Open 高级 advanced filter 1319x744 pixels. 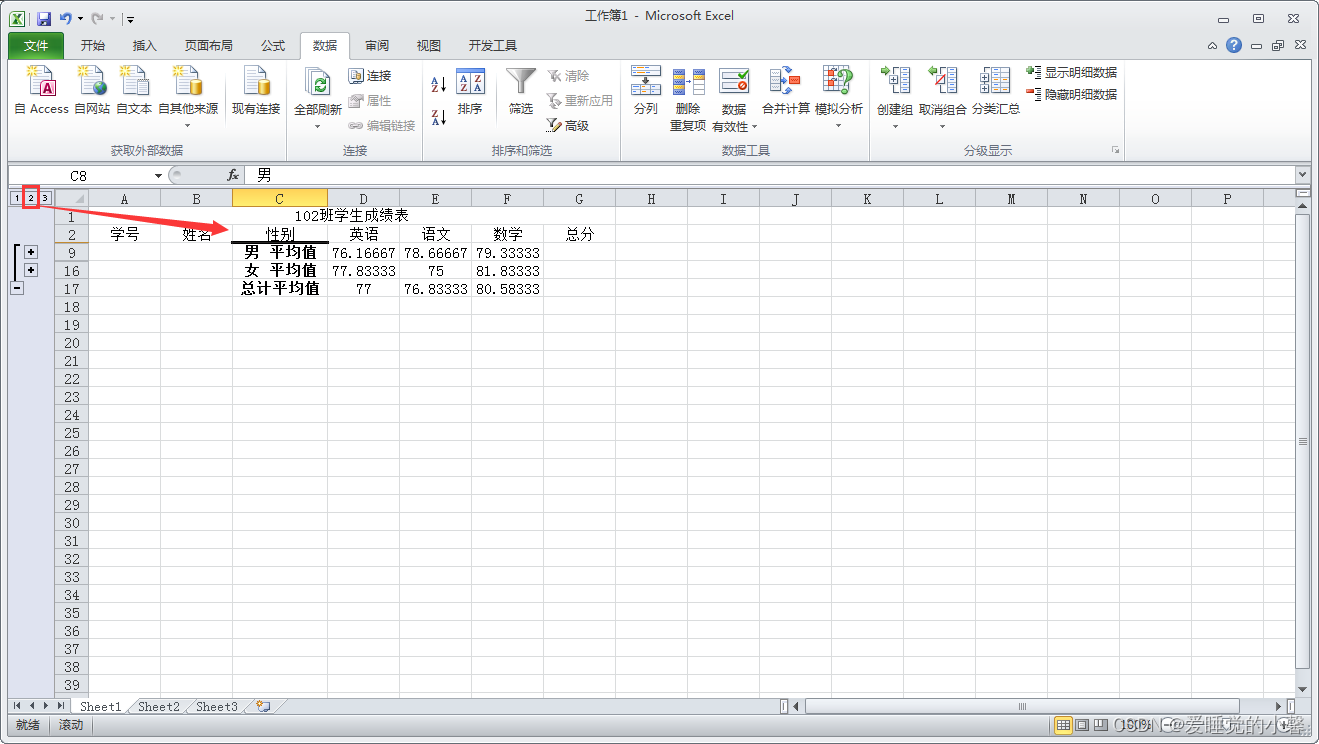(568, 126)
